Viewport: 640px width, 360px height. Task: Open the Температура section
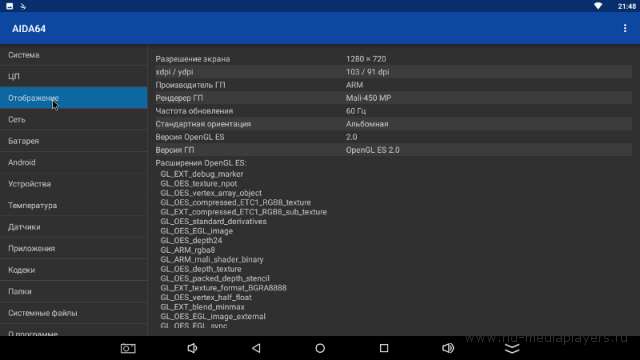click(x=73, y=206)
